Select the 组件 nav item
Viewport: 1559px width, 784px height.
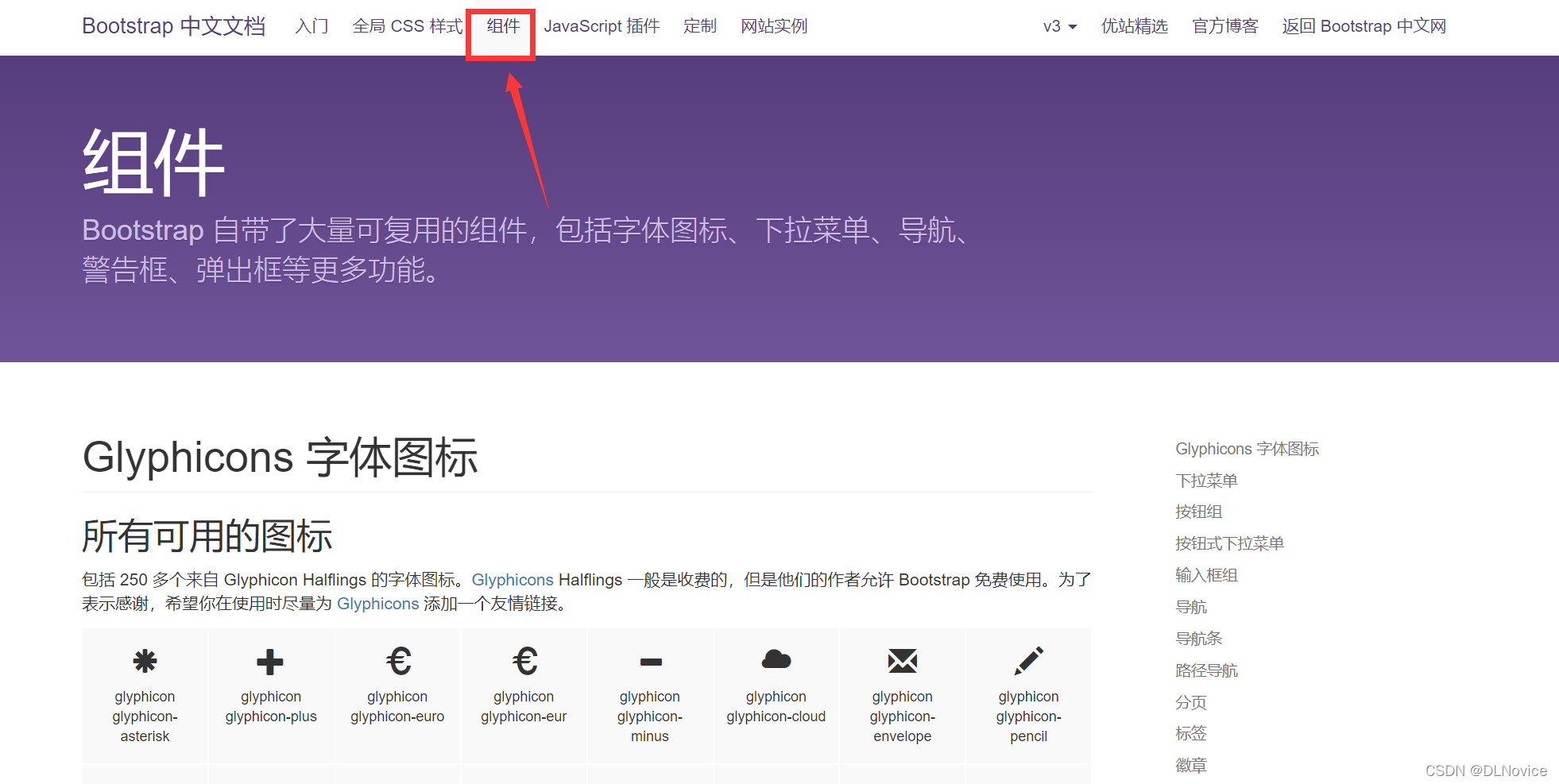pos(503,26)
